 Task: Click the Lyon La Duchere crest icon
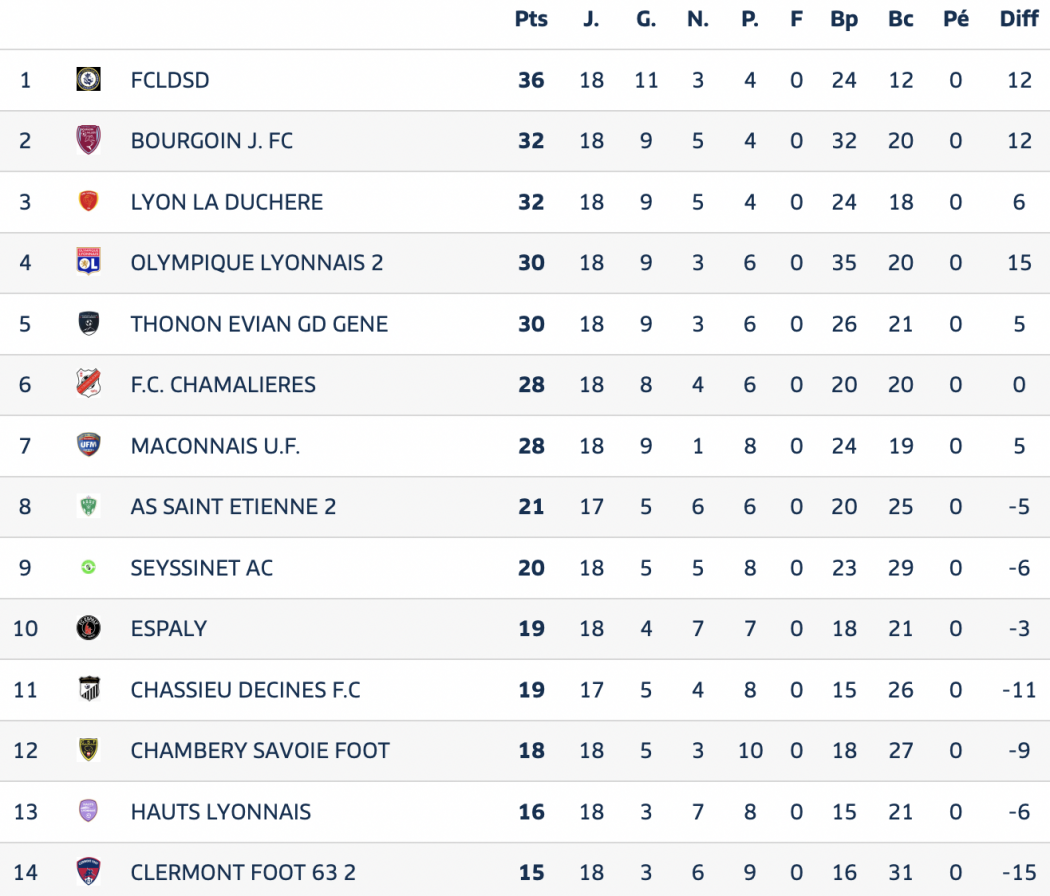click(x=88, y=201)
